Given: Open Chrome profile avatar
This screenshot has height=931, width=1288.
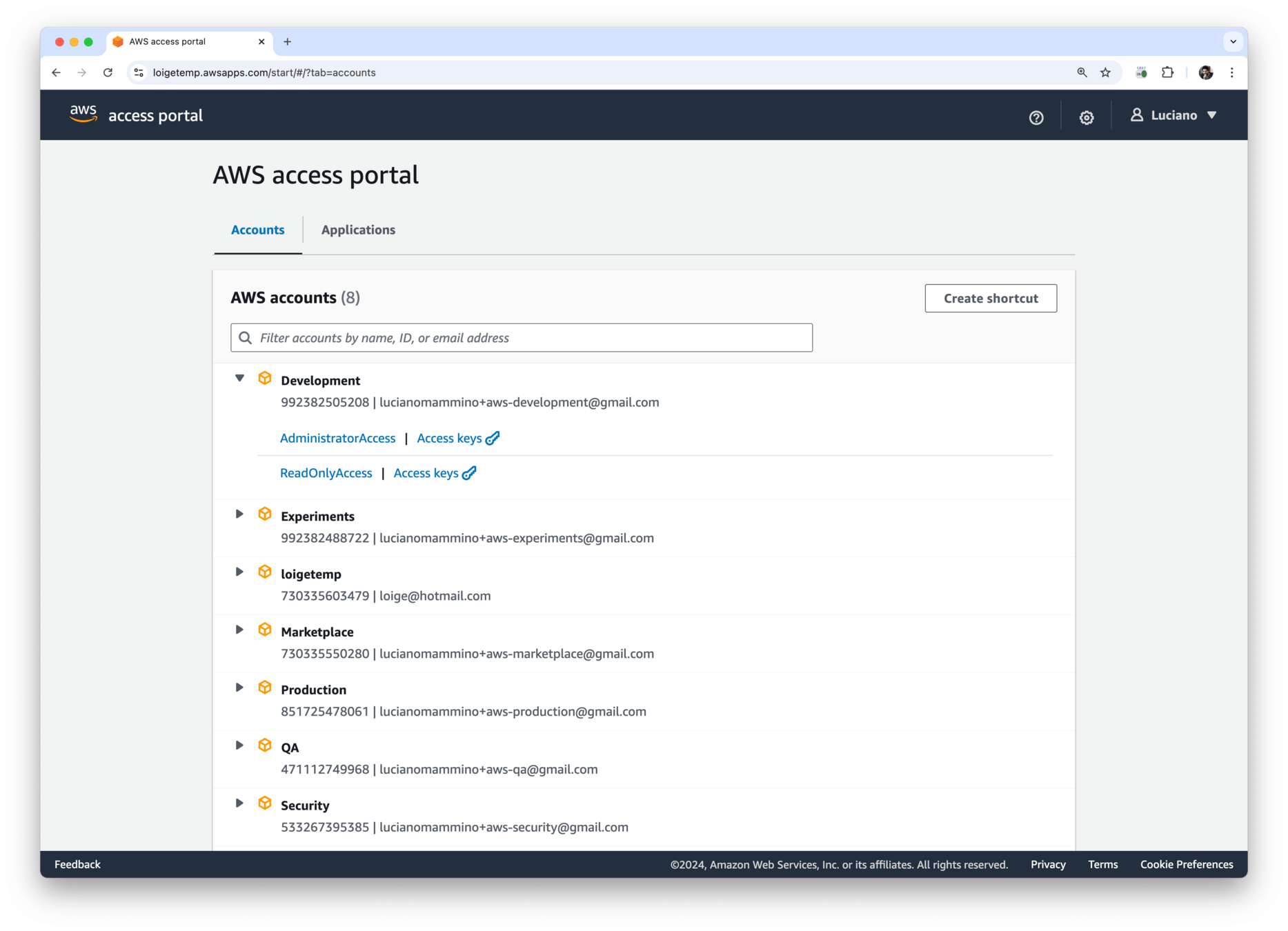Looking at the screenshot, I should (1206, 72).
